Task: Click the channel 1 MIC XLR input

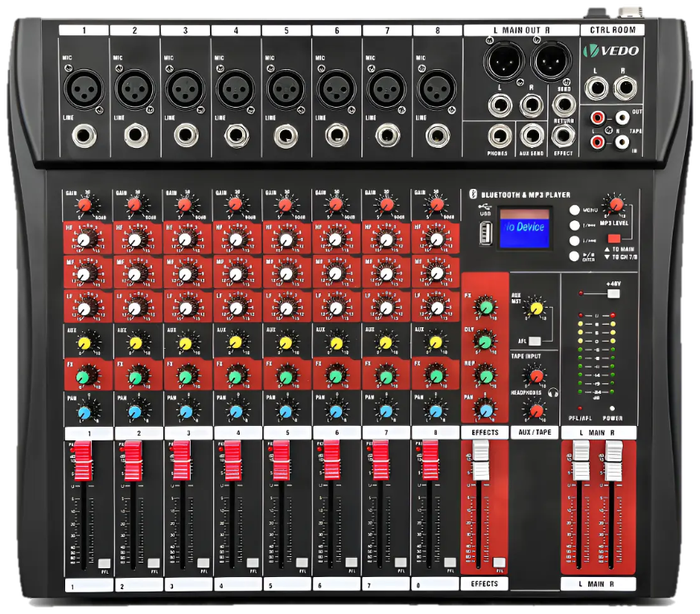Action: pyautogui.click(x=83, y=88)
